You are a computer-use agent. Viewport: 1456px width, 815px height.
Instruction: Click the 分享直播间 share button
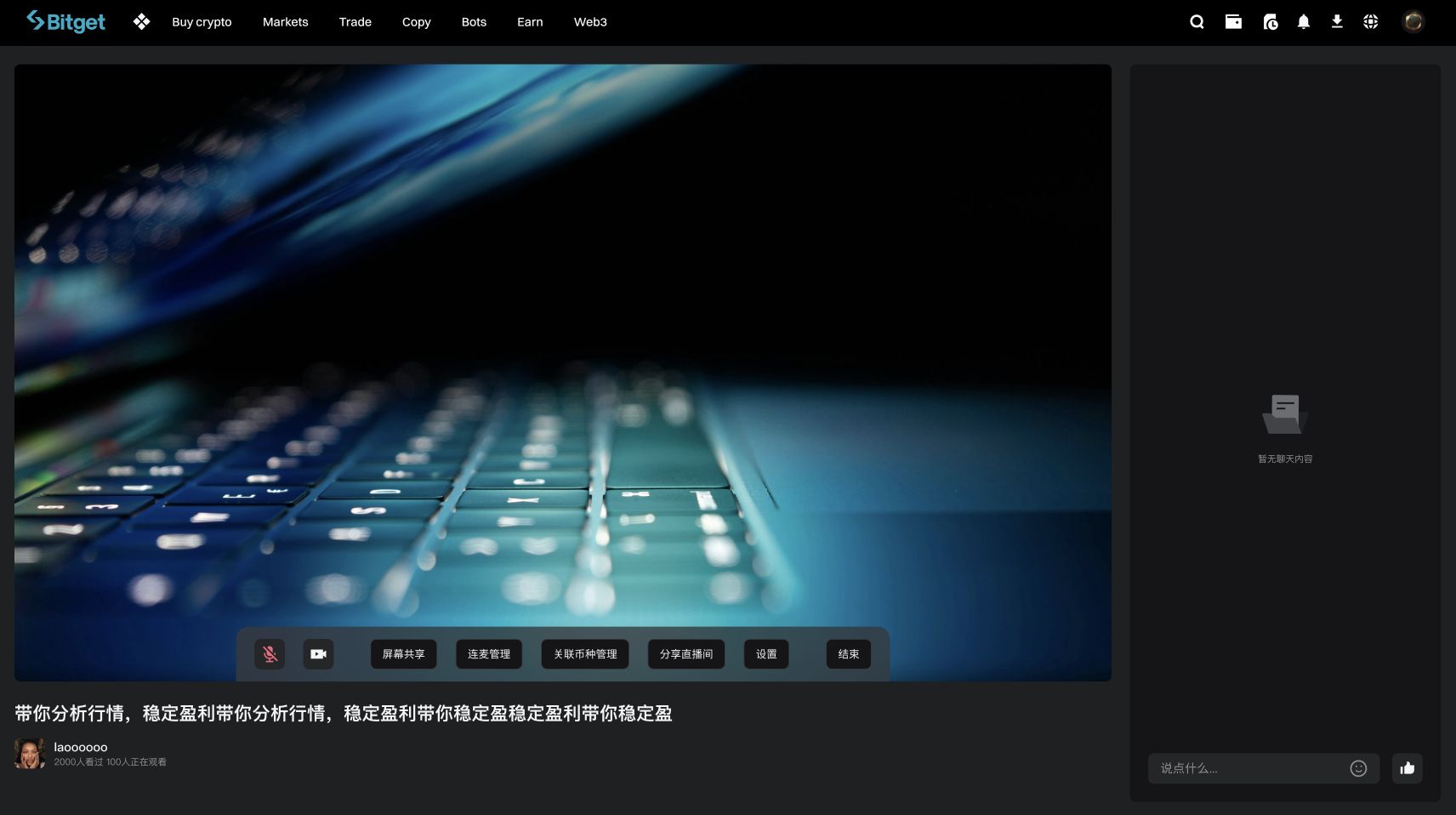(x=686, y=654)
